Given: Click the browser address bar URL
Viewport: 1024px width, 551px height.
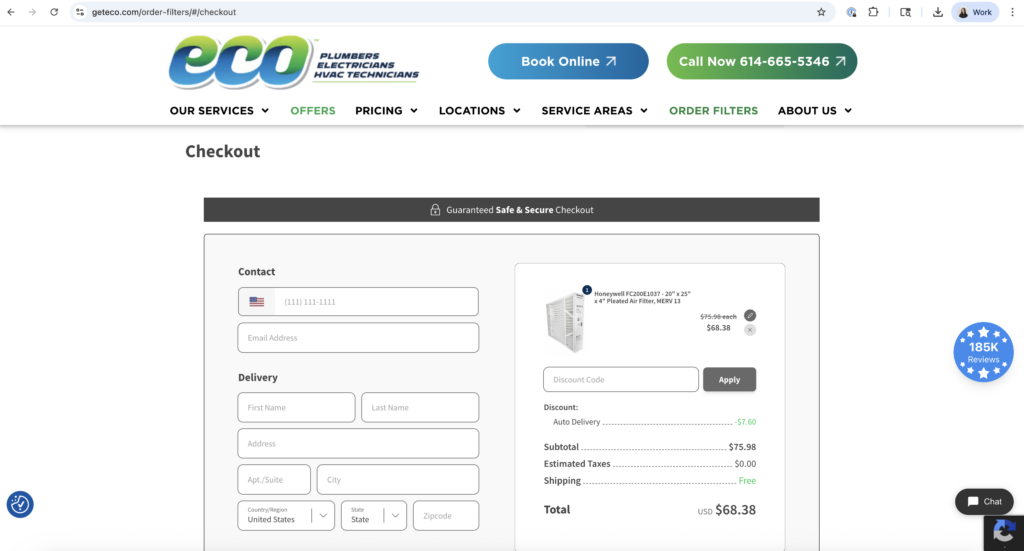Looking at the screenshot, I should [164, 12].
